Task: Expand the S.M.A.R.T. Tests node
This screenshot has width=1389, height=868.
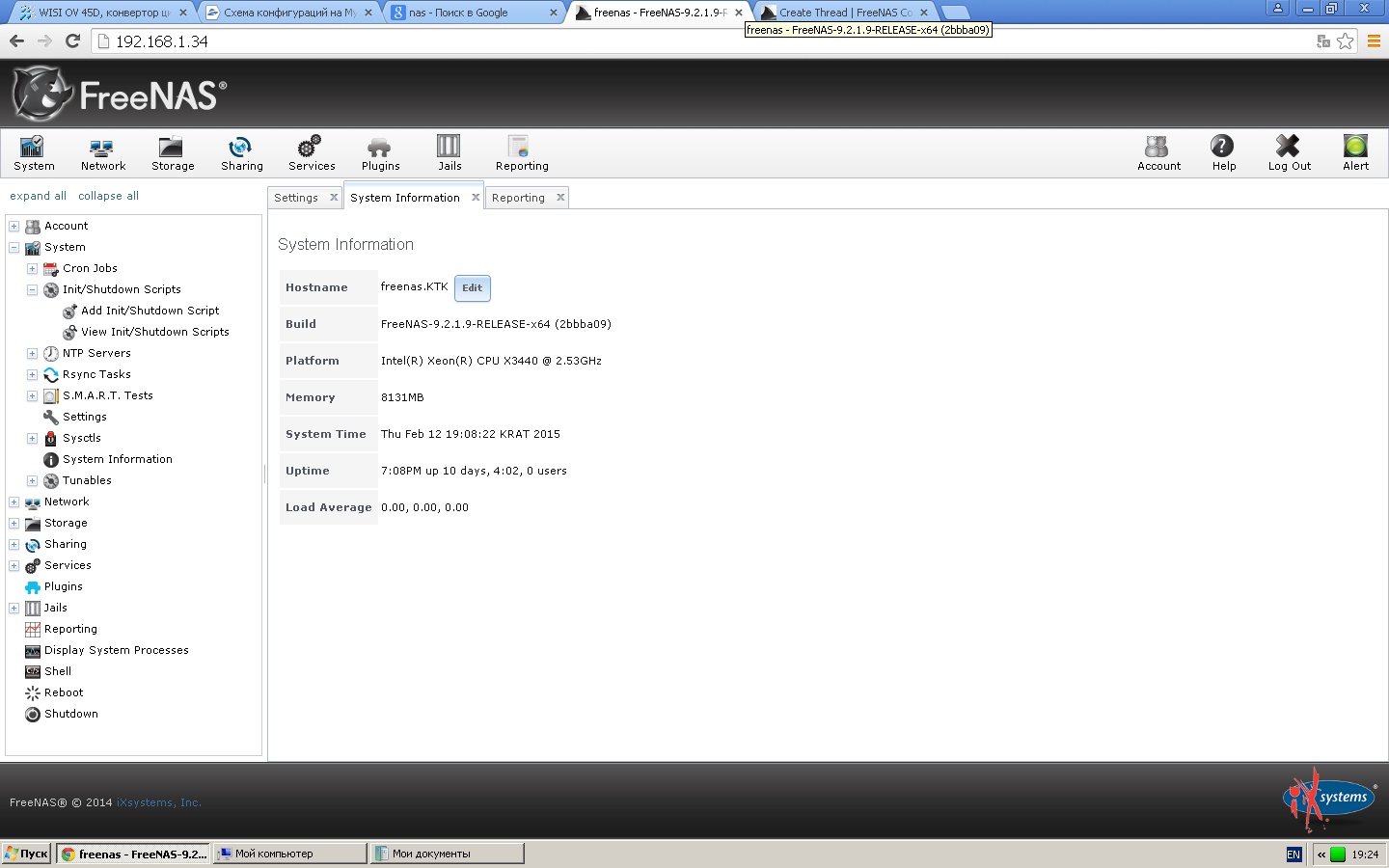Action: [33, 396]
